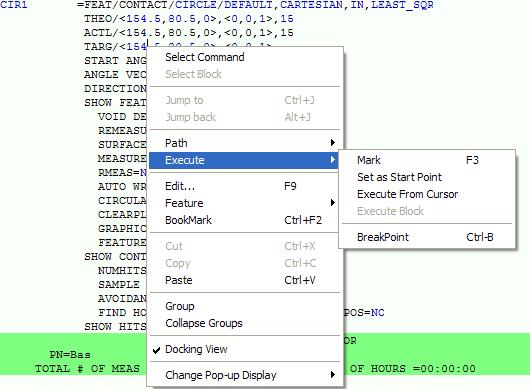Image resolution: width=530 pixels, height=389 pixels.
Task: Choose Mark in the Execute submenu
Action: point(427,160)
